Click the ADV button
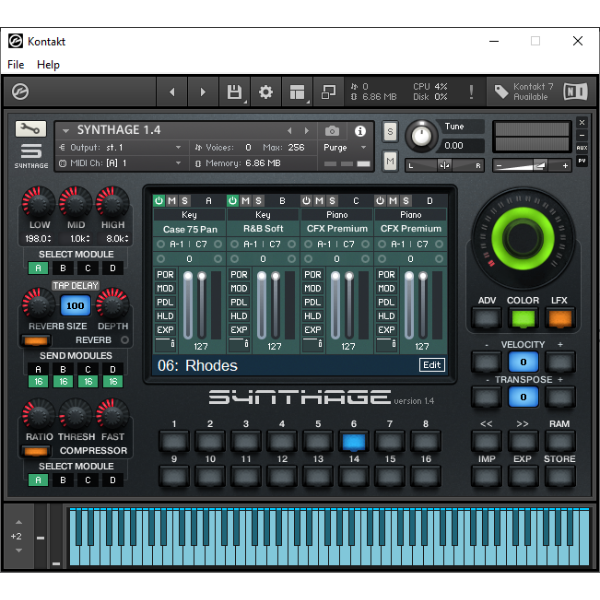The height and width of the screenshot is (600, 600). 486,318
